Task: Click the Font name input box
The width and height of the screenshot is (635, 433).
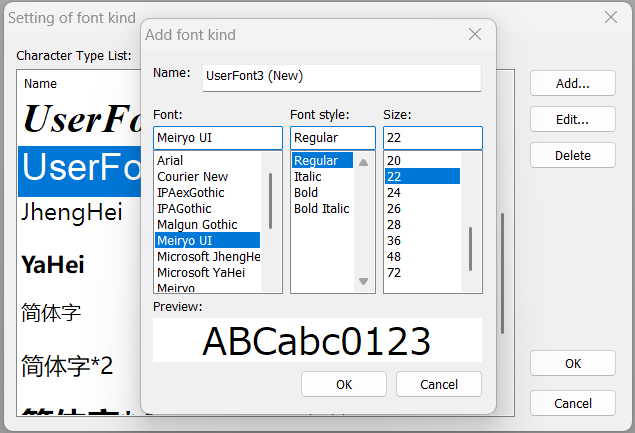Action: coord(217,138)
